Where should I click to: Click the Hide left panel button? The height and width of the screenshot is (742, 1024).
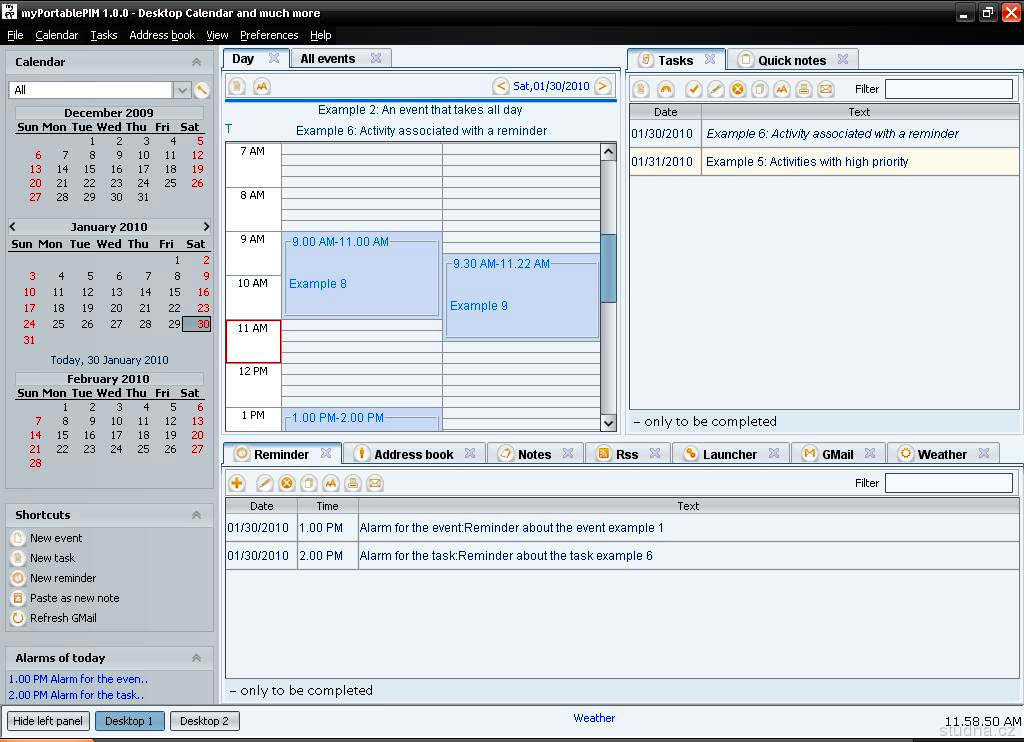[49, 721]
